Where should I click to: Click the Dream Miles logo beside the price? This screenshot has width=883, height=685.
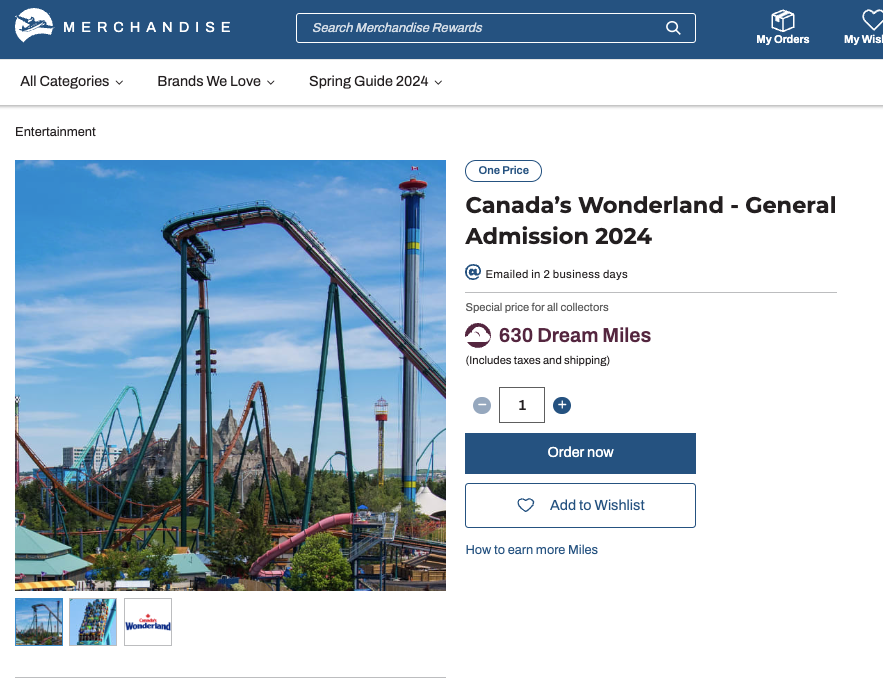(477, 335)
